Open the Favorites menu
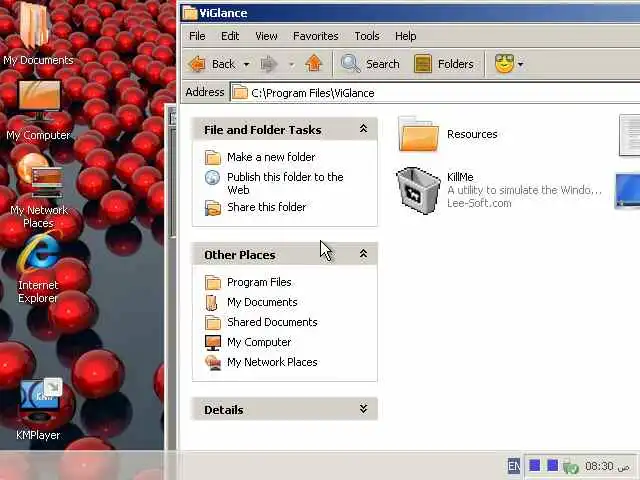This screenshot has height=480, width=640. point(316,36)
